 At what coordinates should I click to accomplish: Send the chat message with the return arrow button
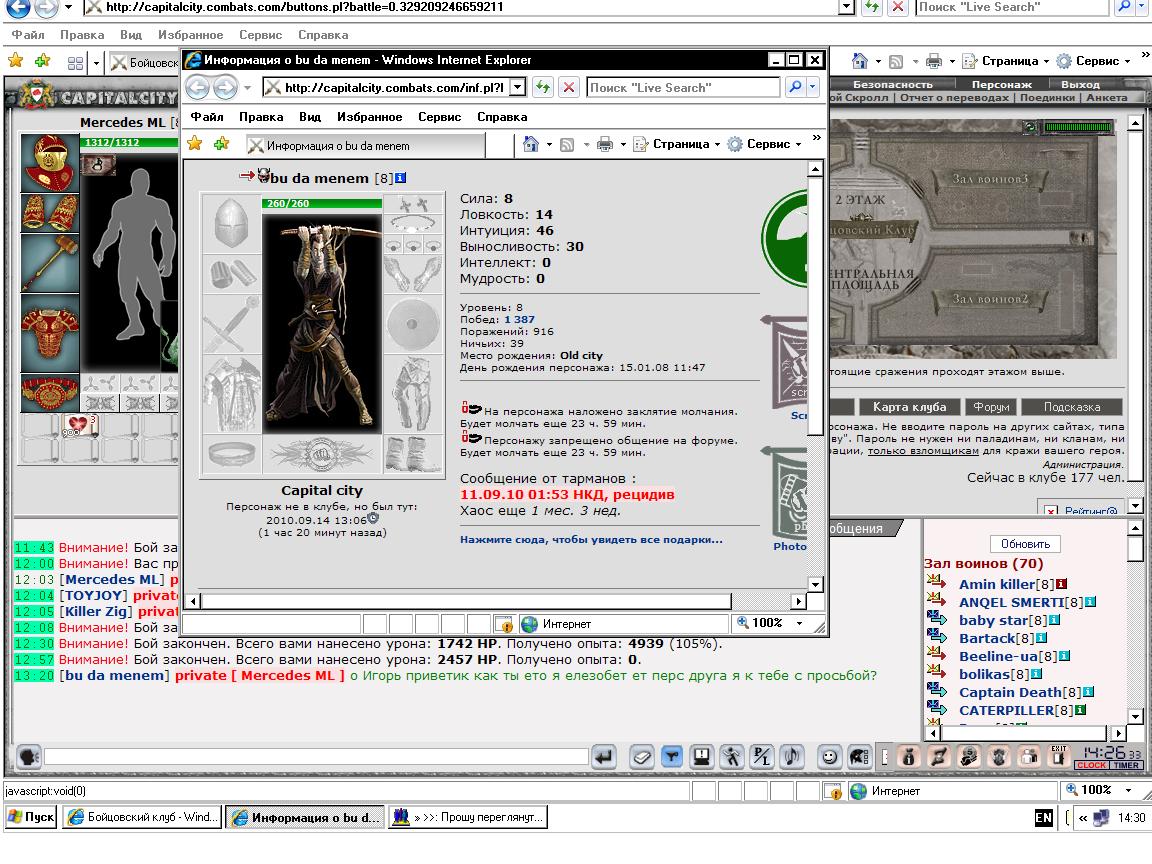[x=604, y=757]
